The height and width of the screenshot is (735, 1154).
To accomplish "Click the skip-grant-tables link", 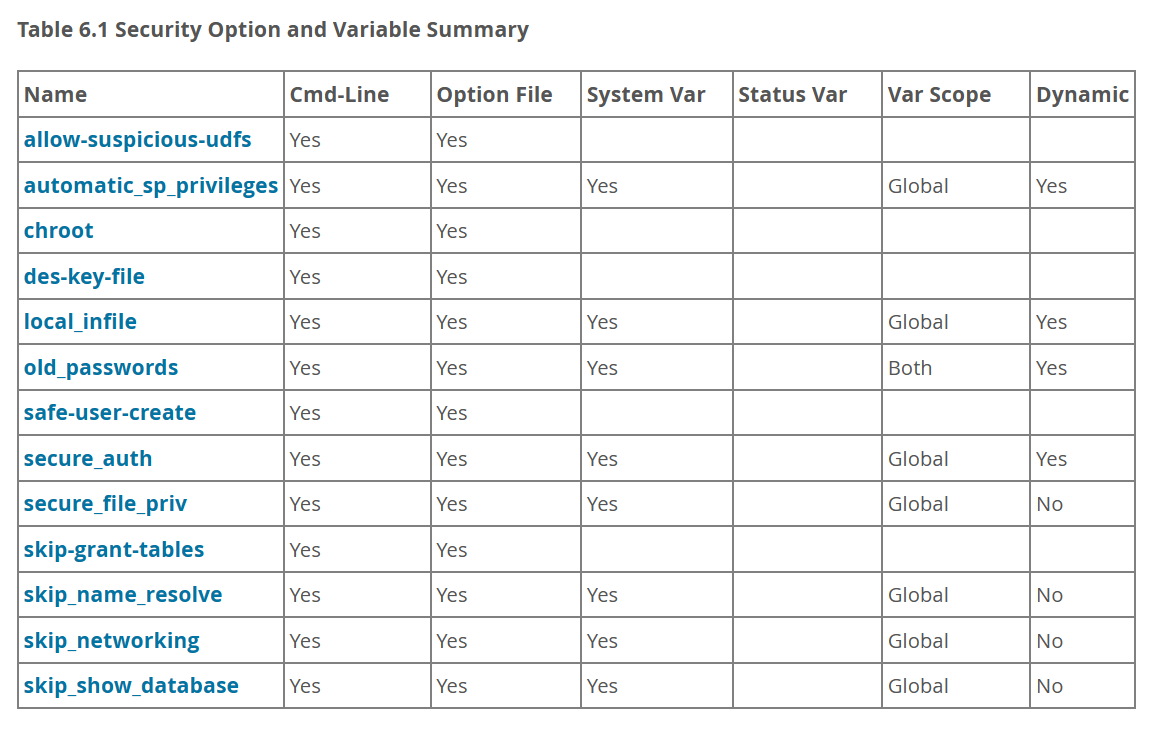I will pos(114,550).
